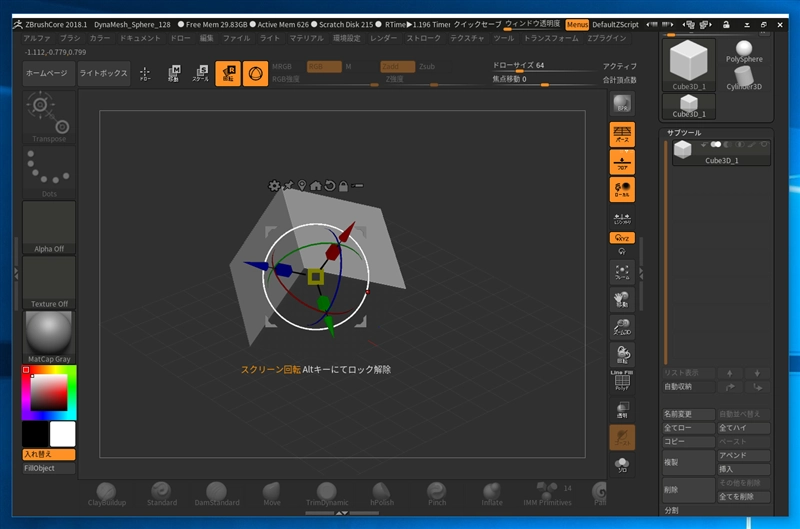Click the gizmo reset orientation icon

tap(330, 186)
